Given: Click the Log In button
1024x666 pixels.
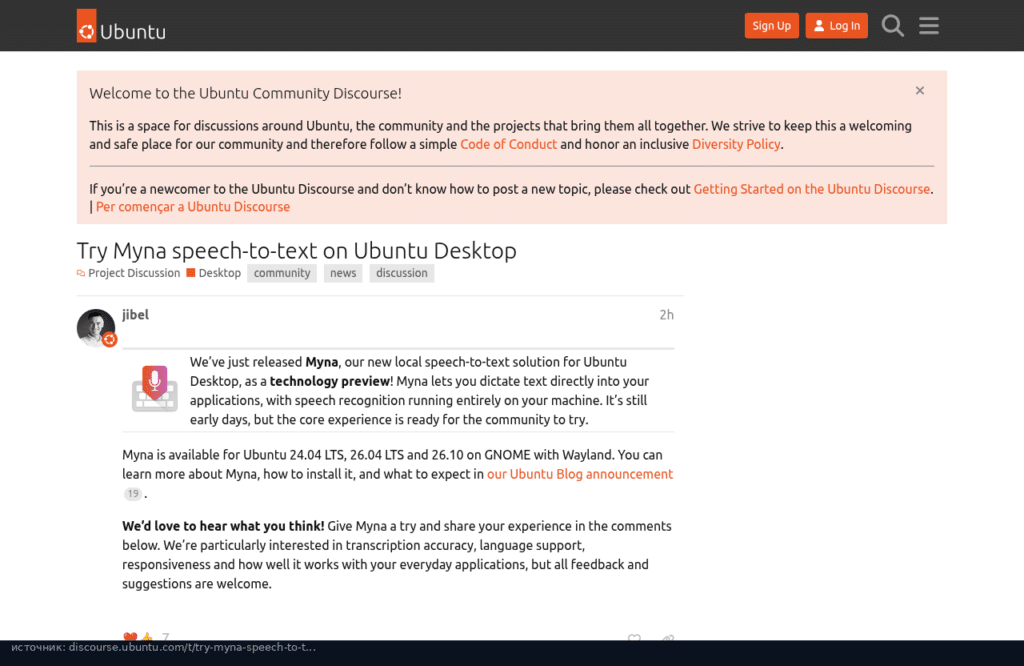Looking at the screenshot, I should pos(837,25).
